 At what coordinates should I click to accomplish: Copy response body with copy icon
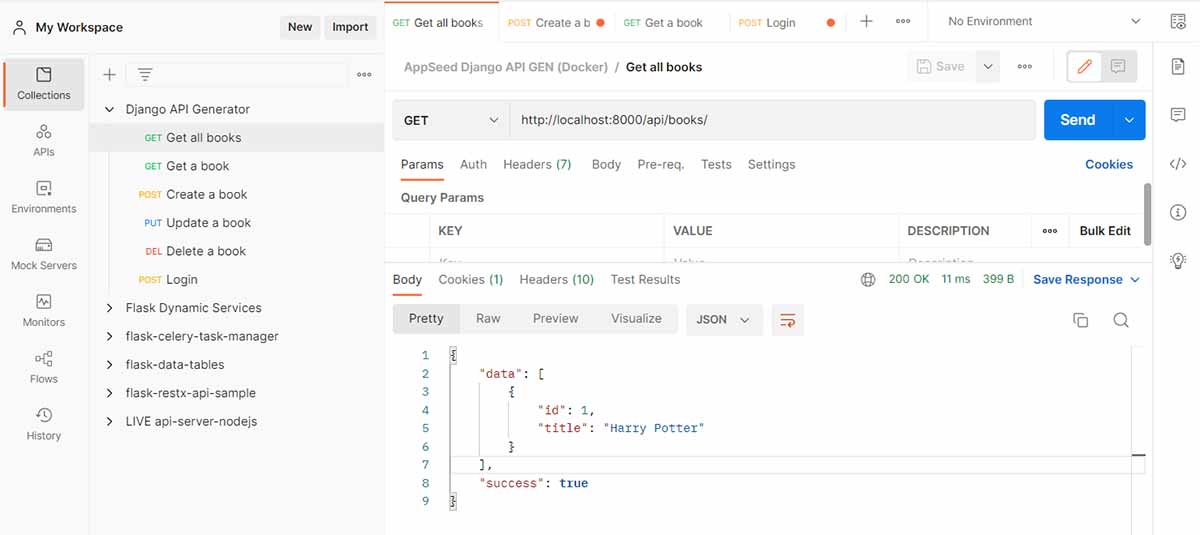[x=1080, y=320]
